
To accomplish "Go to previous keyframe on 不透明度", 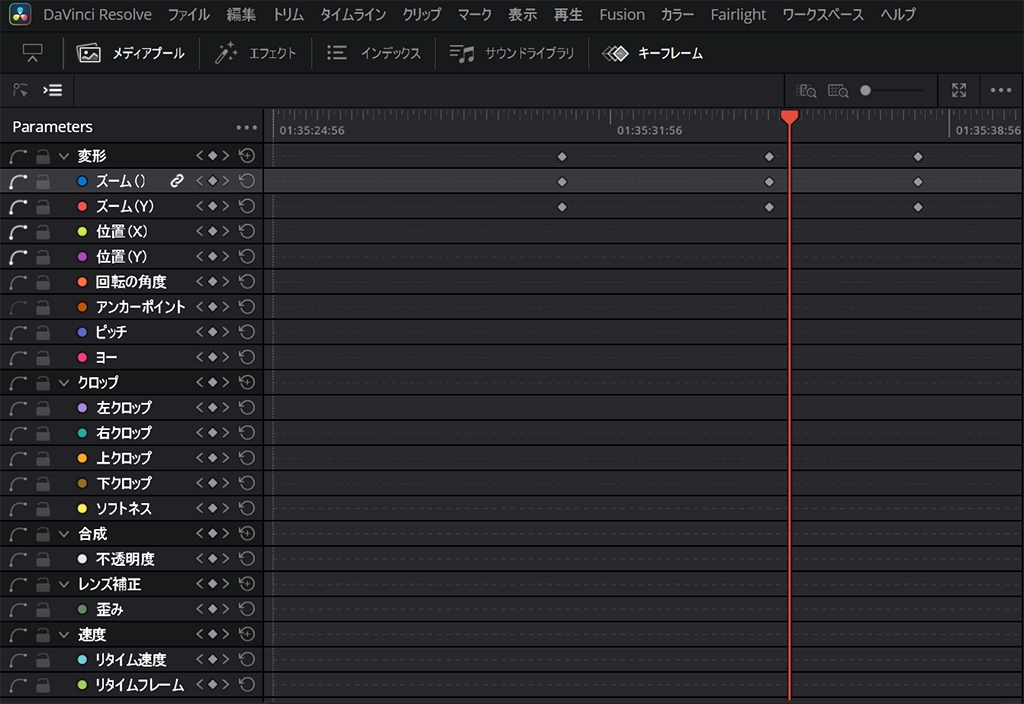I will (x=199, y=559).
